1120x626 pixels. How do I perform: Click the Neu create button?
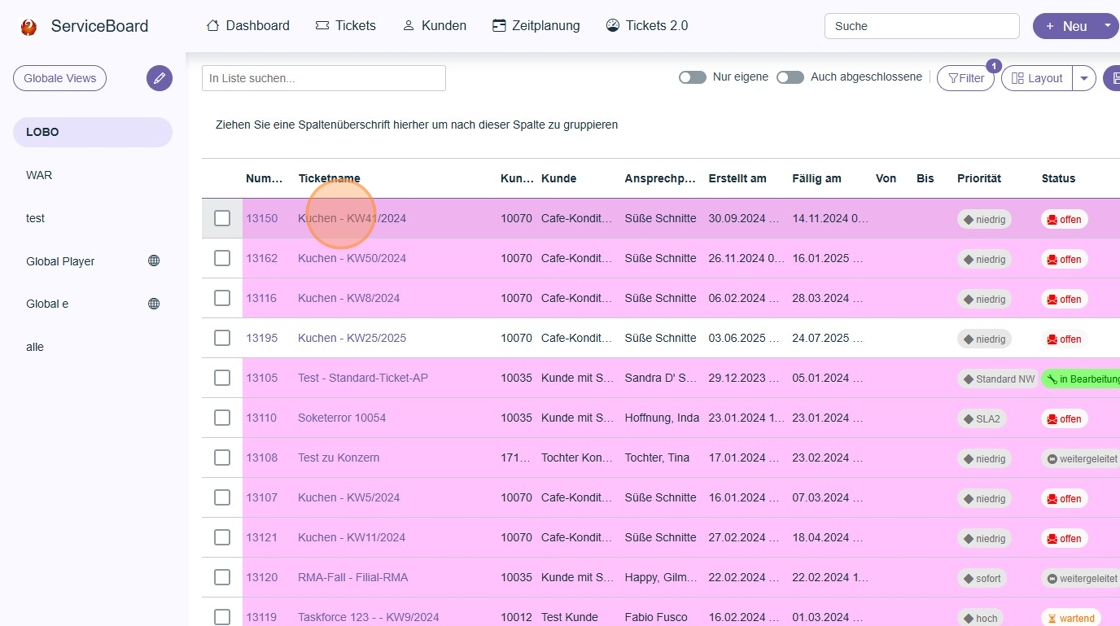pyautogui.click(x=1066, y=26)
